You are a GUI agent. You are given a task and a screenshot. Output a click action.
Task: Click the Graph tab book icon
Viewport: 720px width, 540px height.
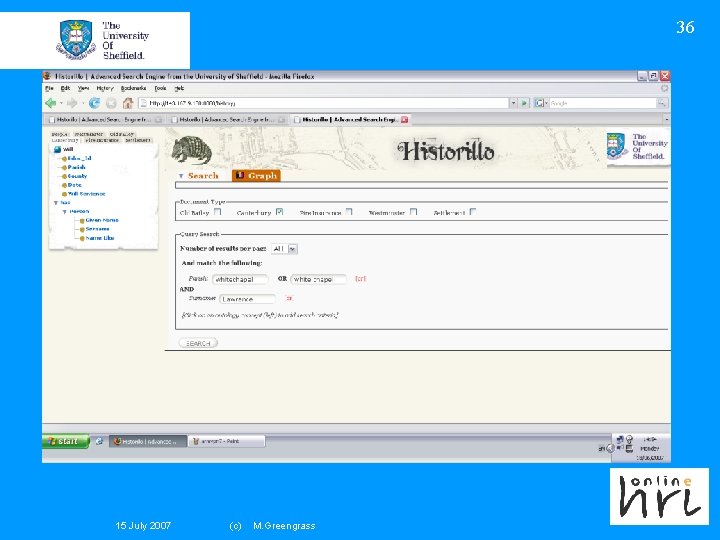pos(240,175)
